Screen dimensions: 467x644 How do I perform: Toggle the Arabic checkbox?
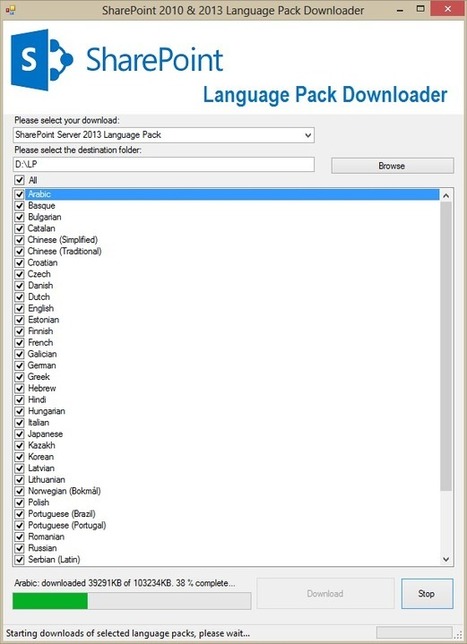[x=19, y=194]
